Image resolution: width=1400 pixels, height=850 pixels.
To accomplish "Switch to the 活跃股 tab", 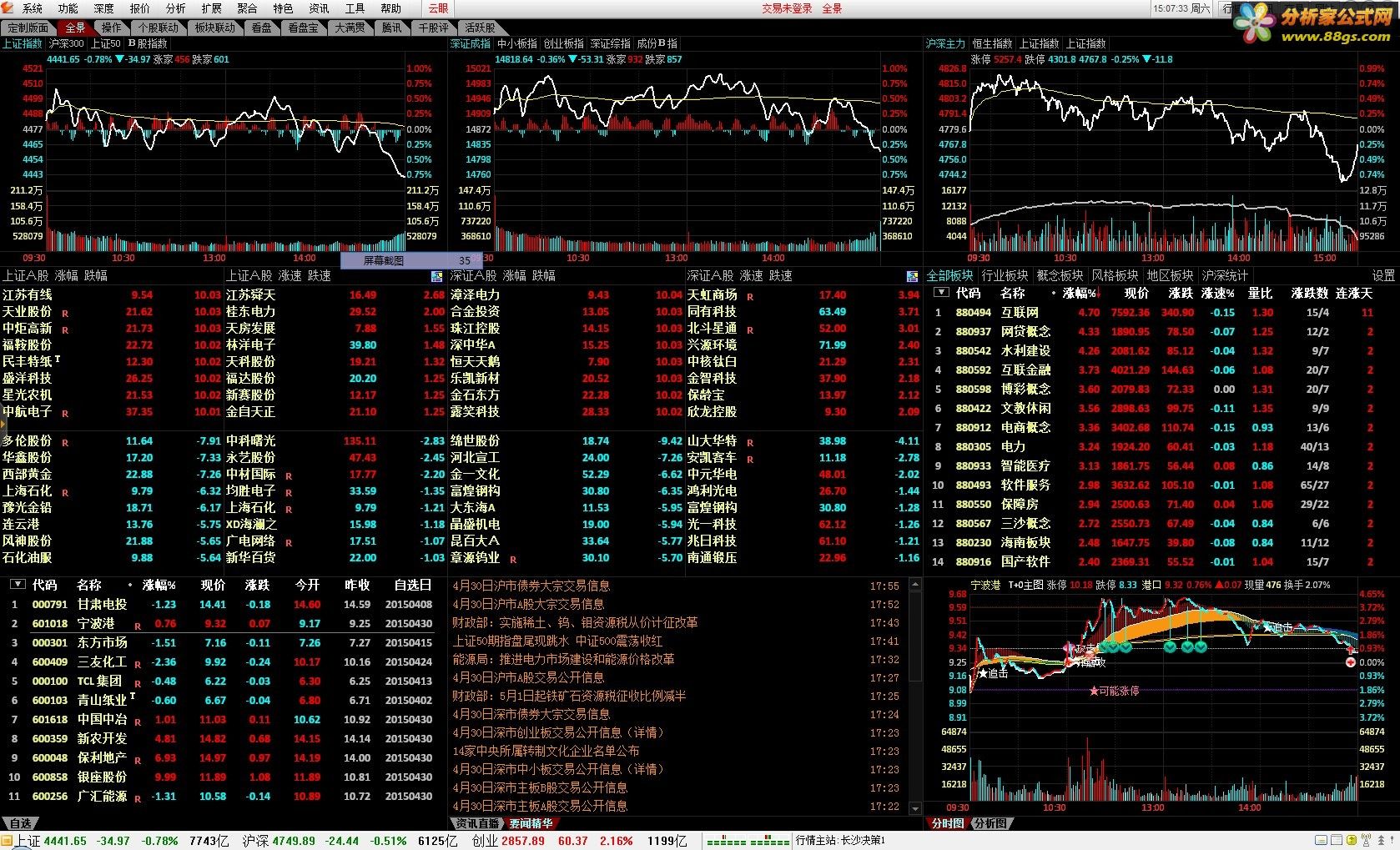I will pos(479,28).
